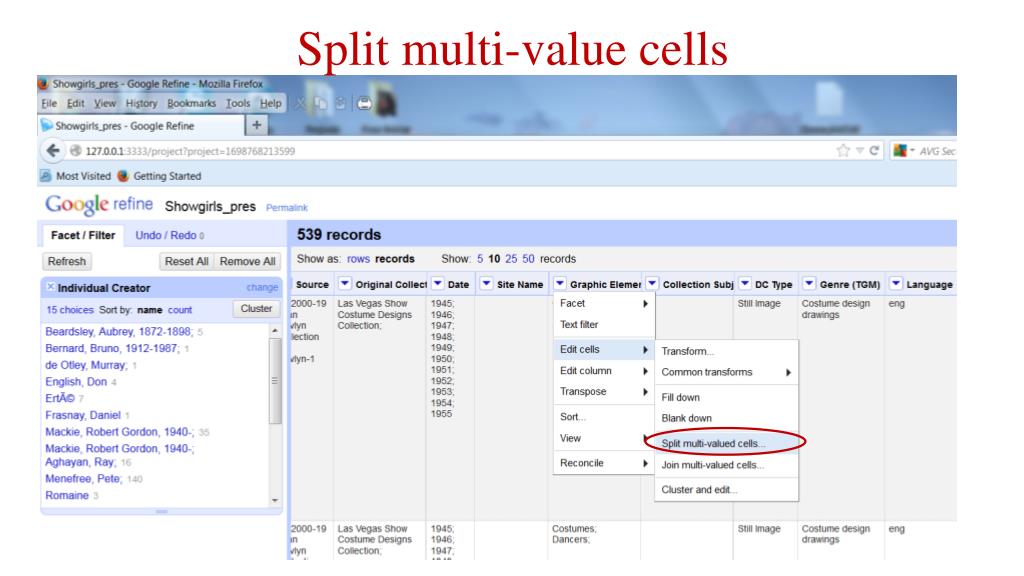1024x576 pixels.
Task: Click the bookmark star icon in address bar
Action: (x=843, y=151)
